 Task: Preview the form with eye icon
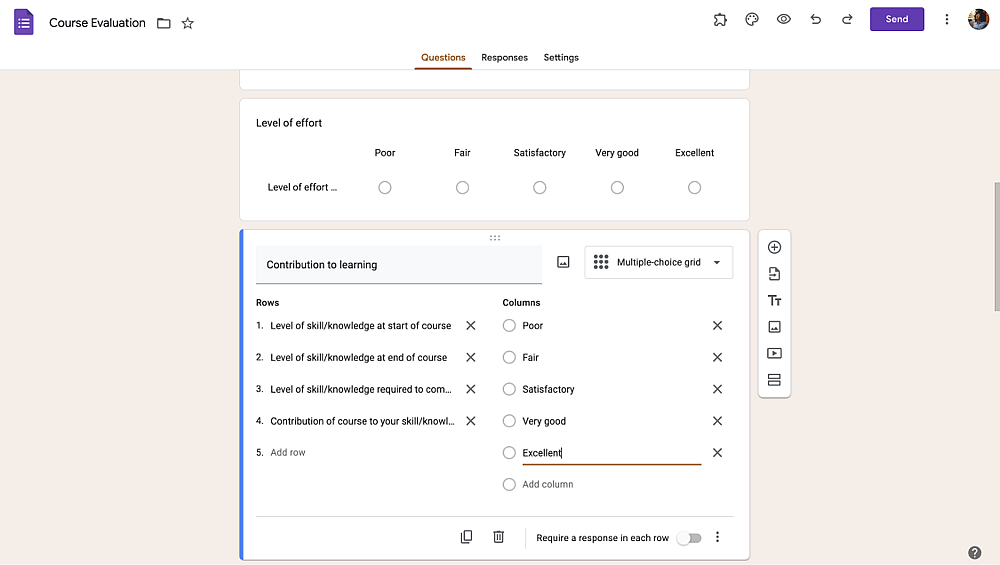pyautogui.click(x=784, y=19)
